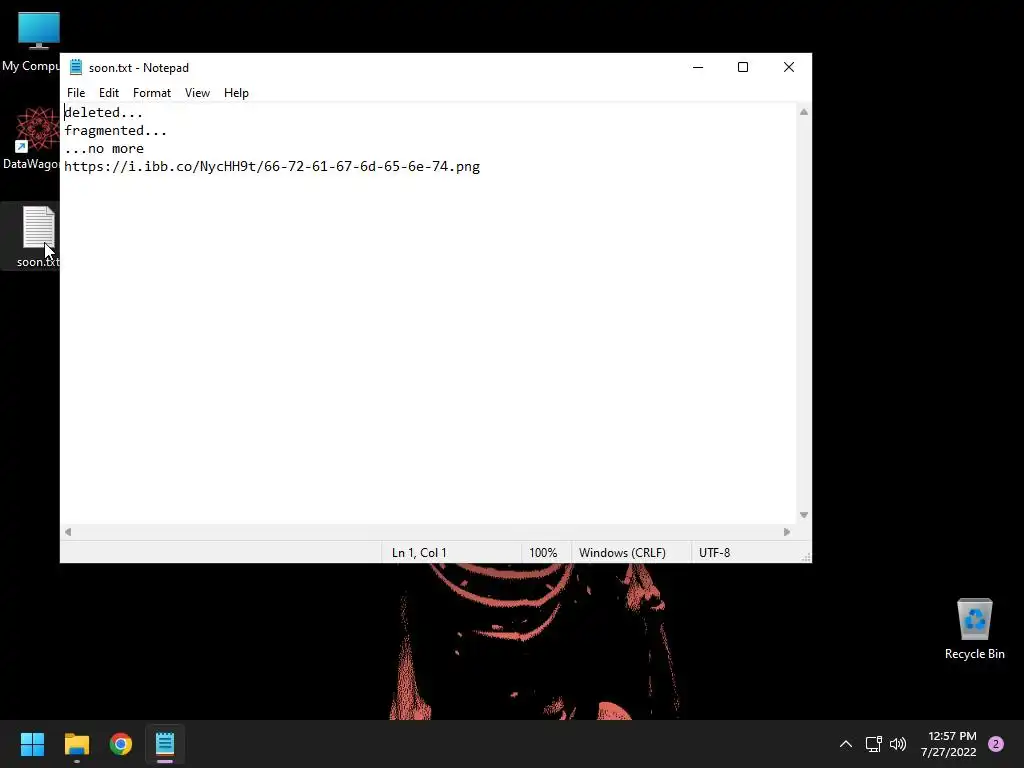Select the DataWagon desktop shortcut
Image resolution: width=1024 pixels, height=768 pixels.
coord(31,138)
